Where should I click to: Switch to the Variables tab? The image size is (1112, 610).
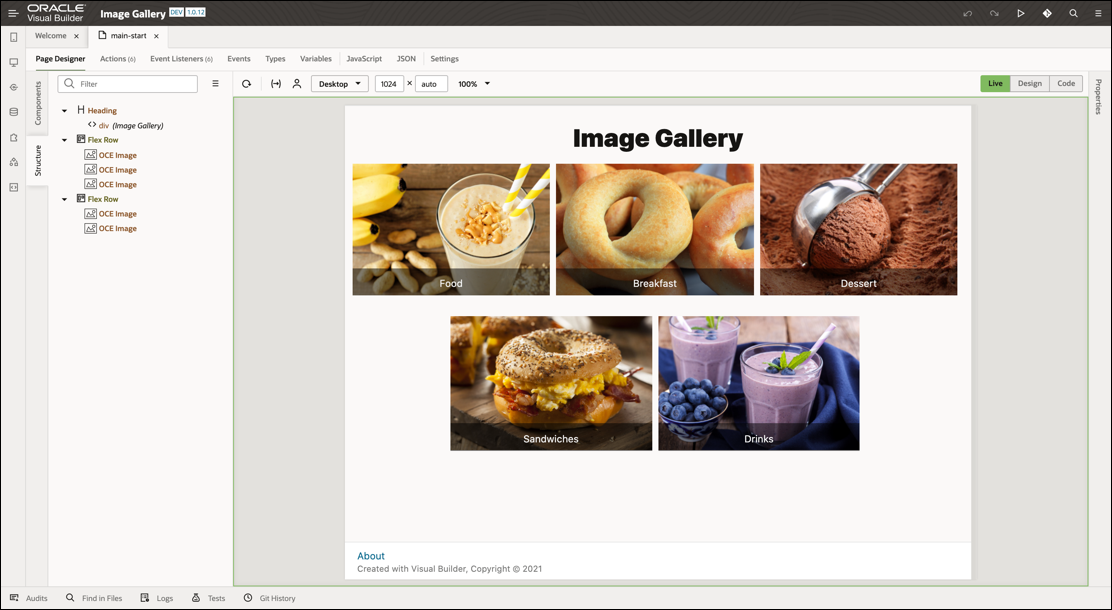pyautogui.click(x=315, y=58)
